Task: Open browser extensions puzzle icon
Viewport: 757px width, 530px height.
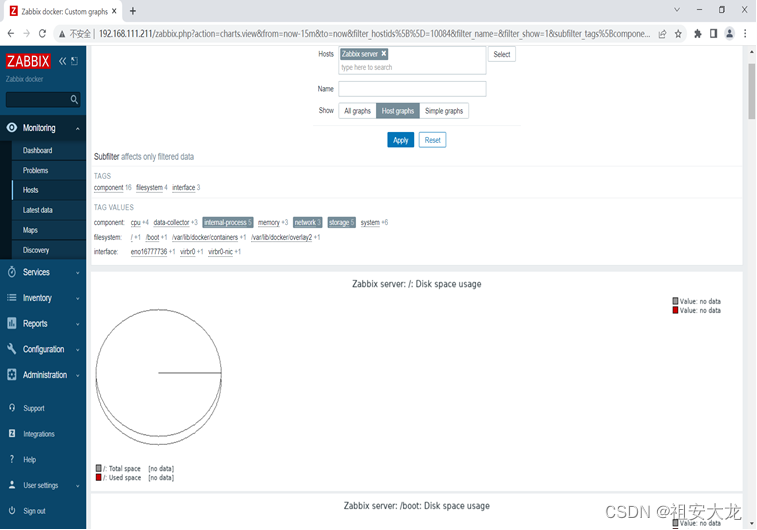Action: point(698,33)
